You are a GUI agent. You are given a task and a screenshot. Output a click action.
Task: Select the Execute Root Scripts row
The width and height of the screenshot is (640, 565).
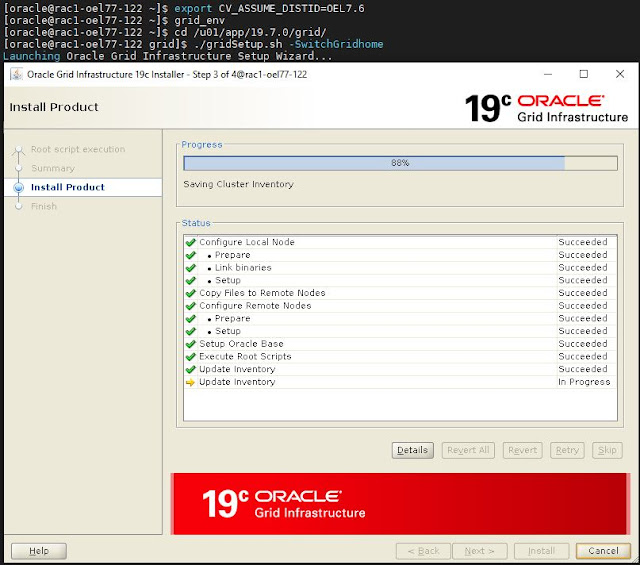coord(400,356)
